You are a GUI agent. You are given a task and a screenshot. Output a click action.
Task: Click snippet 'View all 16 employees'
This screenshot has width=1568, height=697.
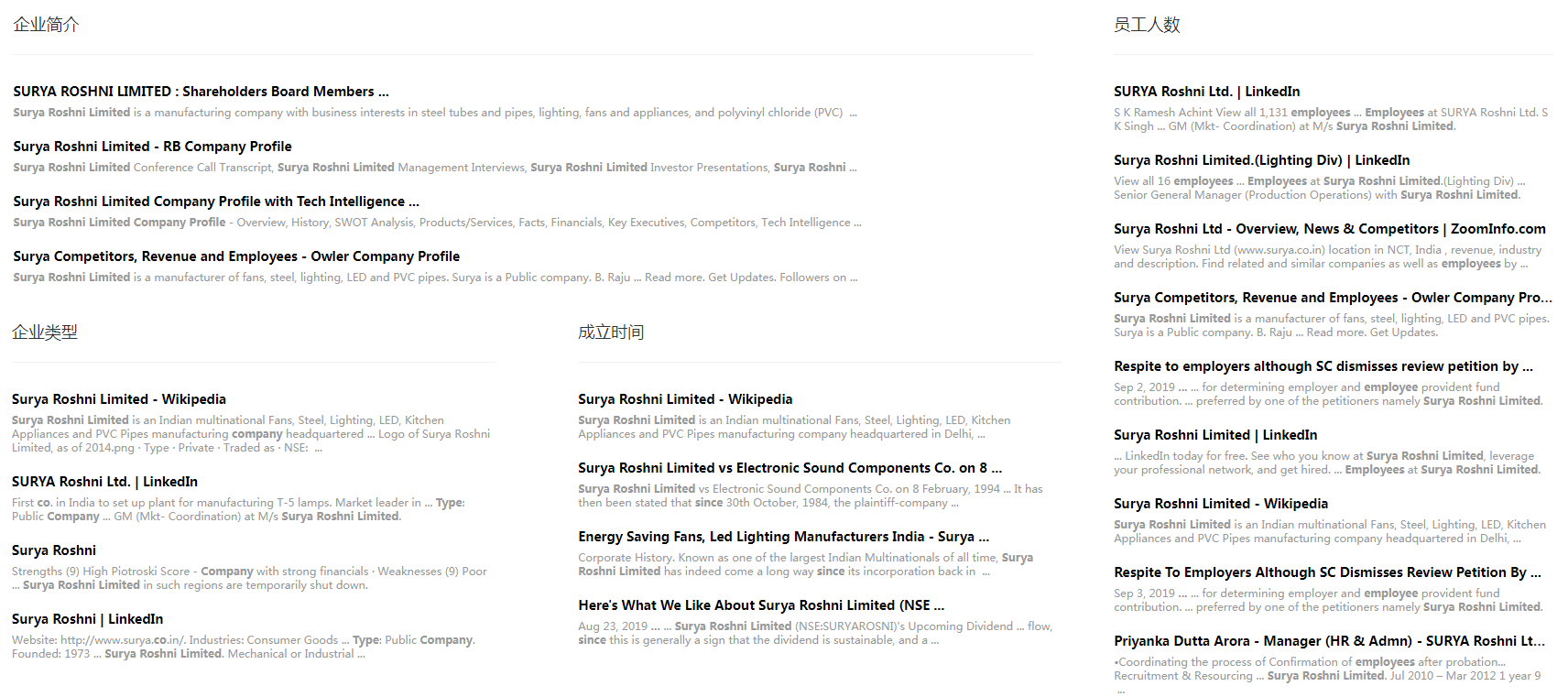(1319, 188)
